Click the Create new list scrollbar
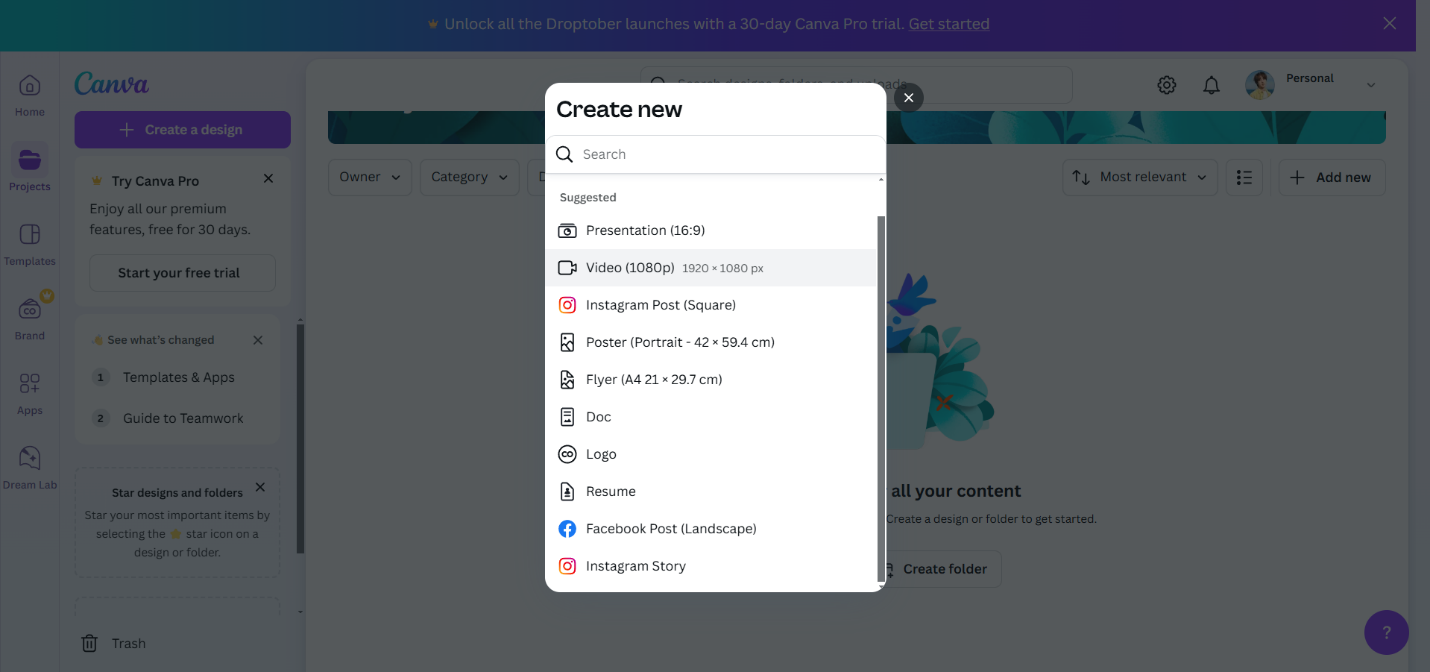This screenshot has height=672, width=1430. pyautogui.click(x=881, y=397)
